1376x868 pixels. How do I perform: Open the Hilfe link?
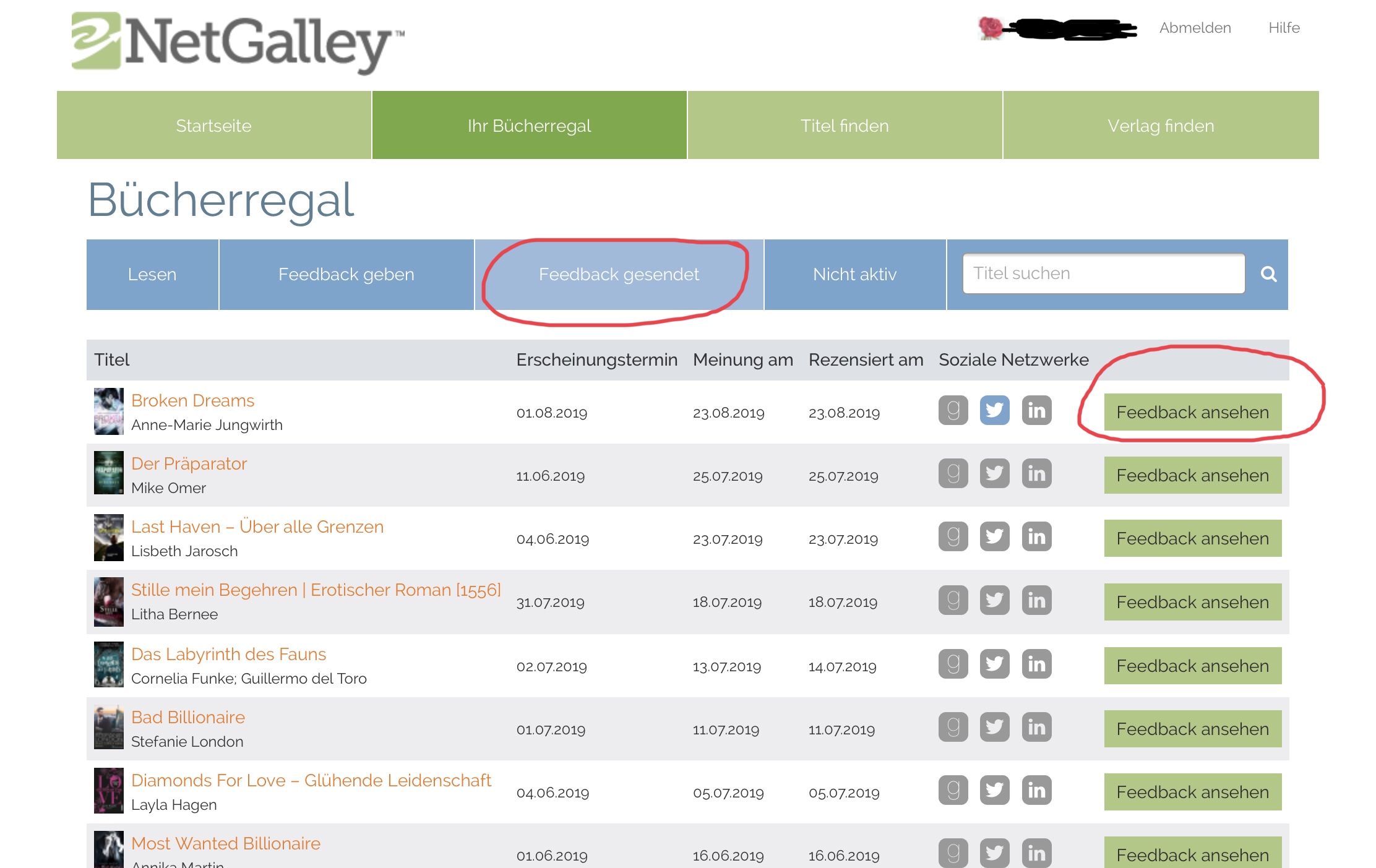coord(1284,28)
